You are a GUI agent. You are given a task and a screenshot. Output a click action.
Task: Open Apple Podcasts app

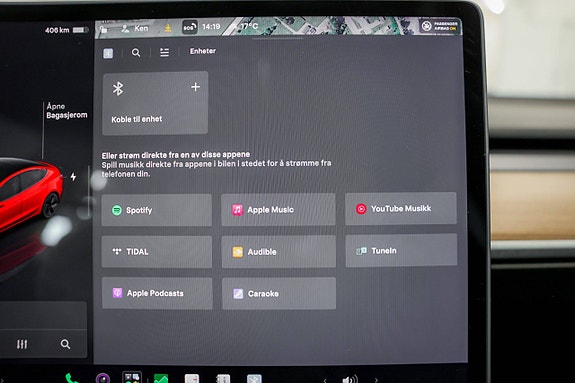(x=157, y=293)
